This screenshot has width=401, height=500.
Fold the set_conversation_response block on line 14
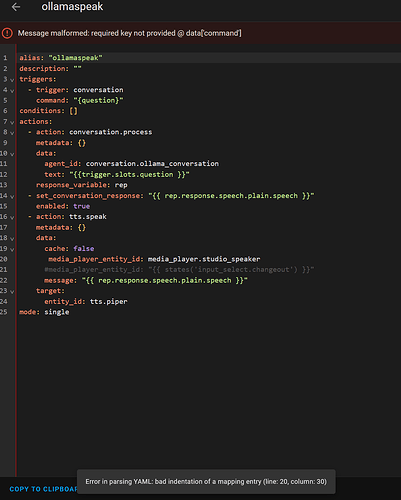click(x=12, y=196)
